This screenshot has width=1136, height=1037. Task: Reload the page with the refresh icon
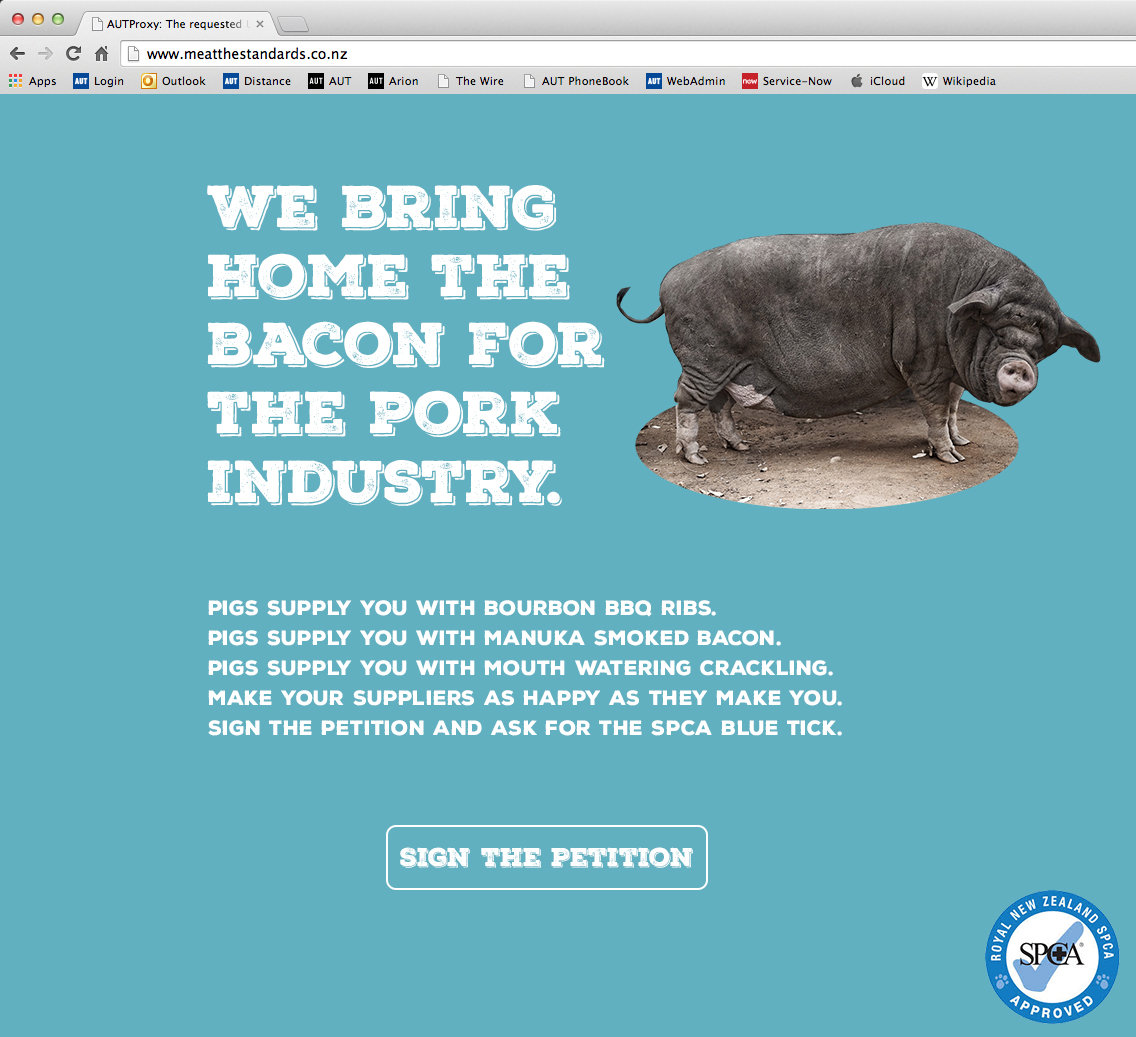[x=73, y=54]
